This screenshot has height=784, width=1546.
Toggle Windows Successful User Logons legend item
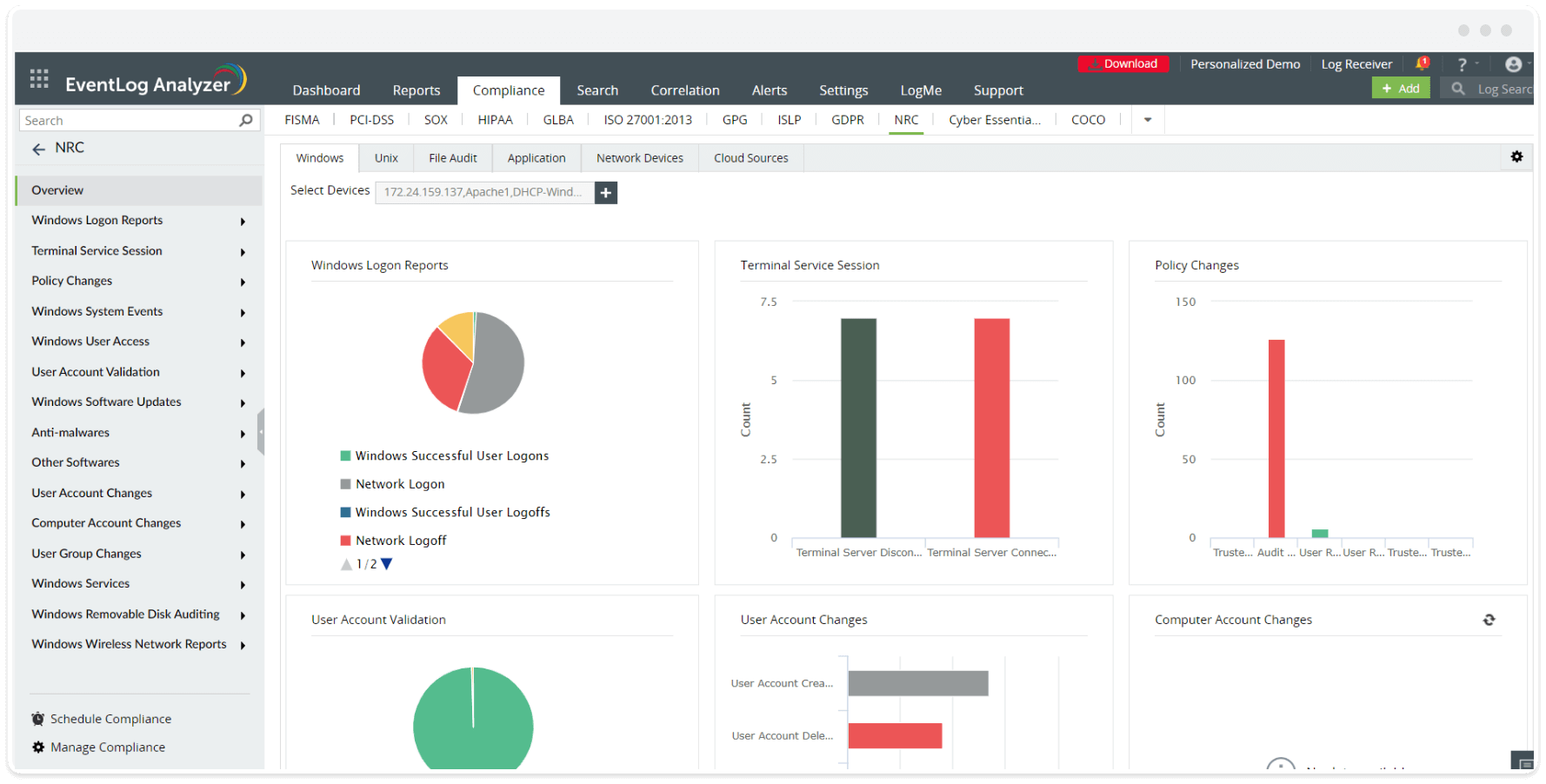[x=444, y=455]
